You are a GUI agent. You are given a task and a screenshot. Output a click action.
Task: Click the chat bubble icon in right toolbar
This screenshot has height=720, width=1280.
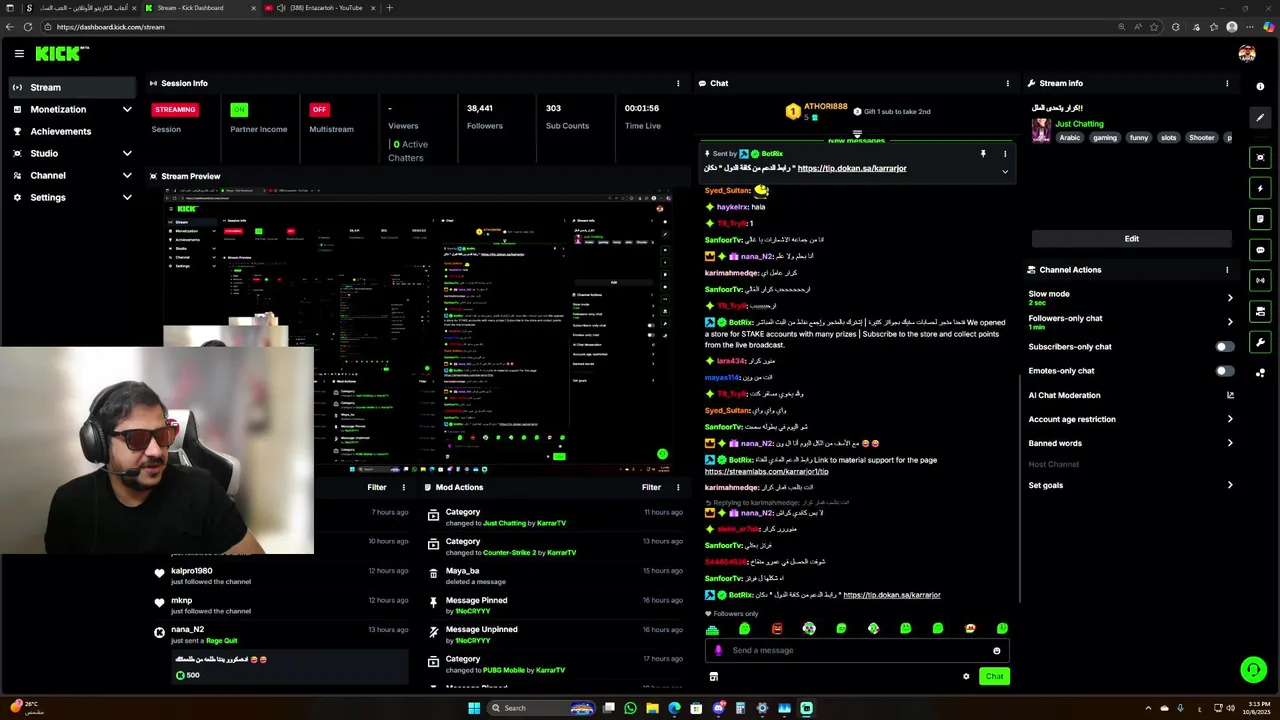click(1260, 250)
